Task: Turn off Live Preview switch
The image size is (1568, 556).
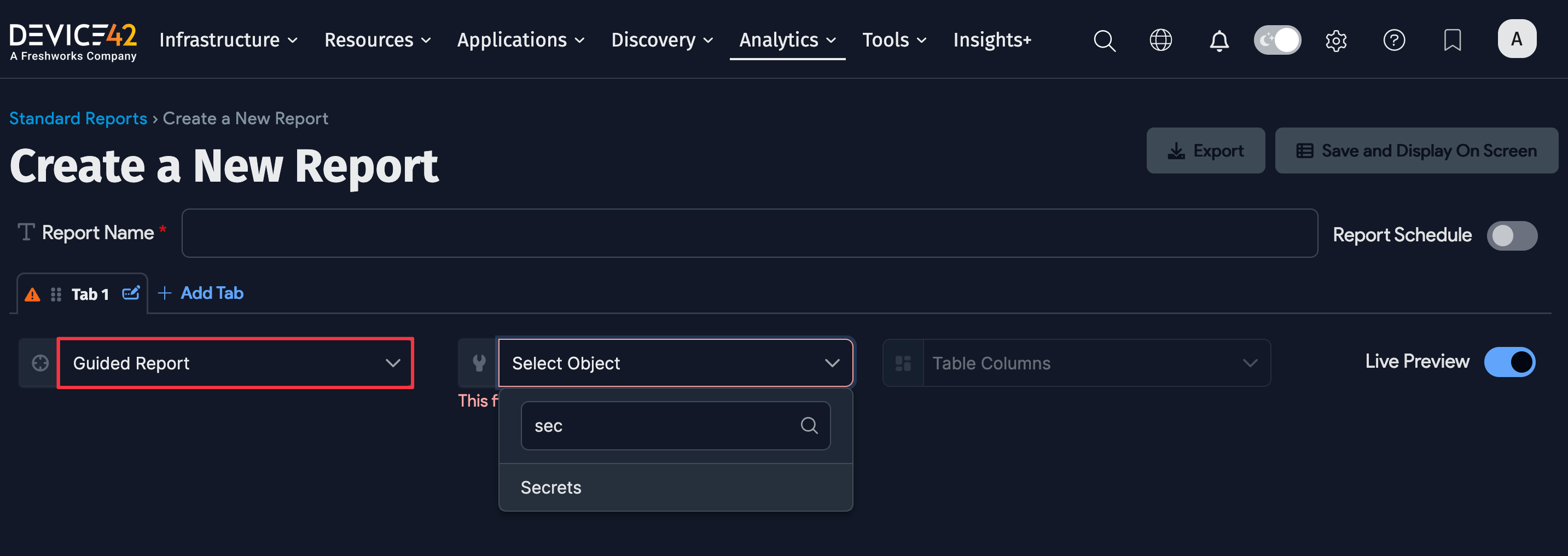Action: coord(1509,362)
